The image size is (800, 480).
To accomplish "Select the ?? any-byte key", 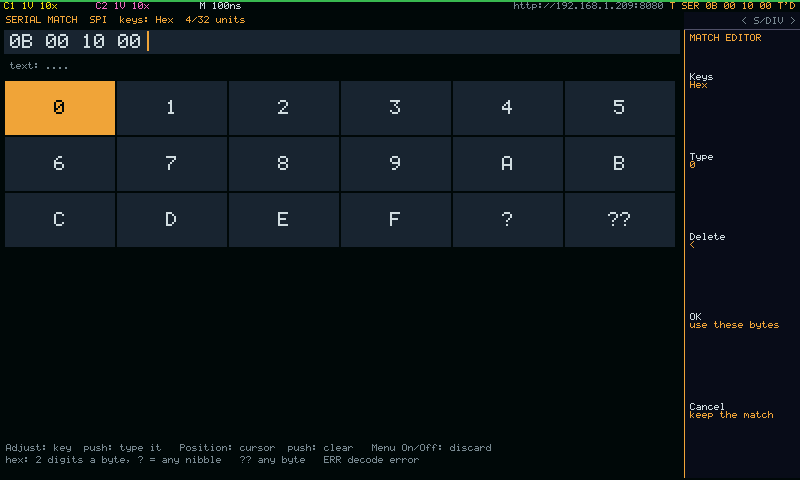I will coord(620,220).
